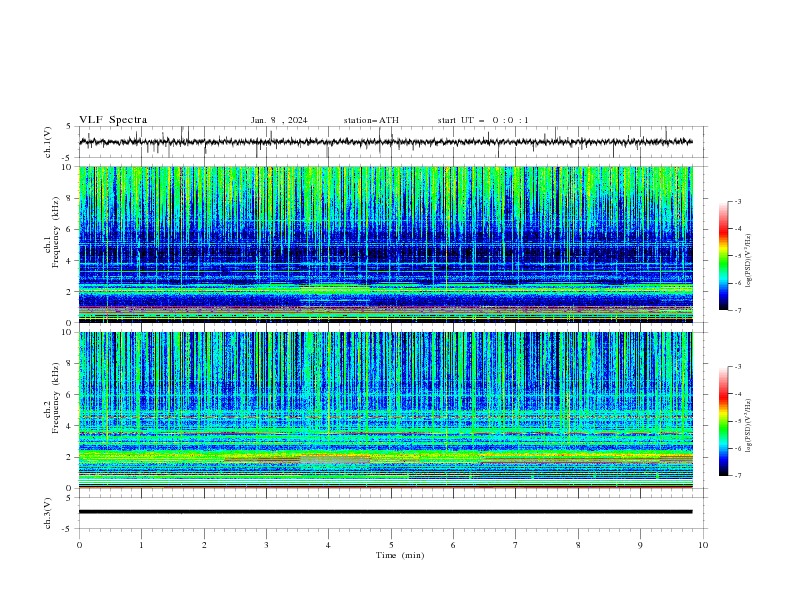The image size is (792, 612).
Task: Click the upper PSD color scale bar
Action: [723, 256]
